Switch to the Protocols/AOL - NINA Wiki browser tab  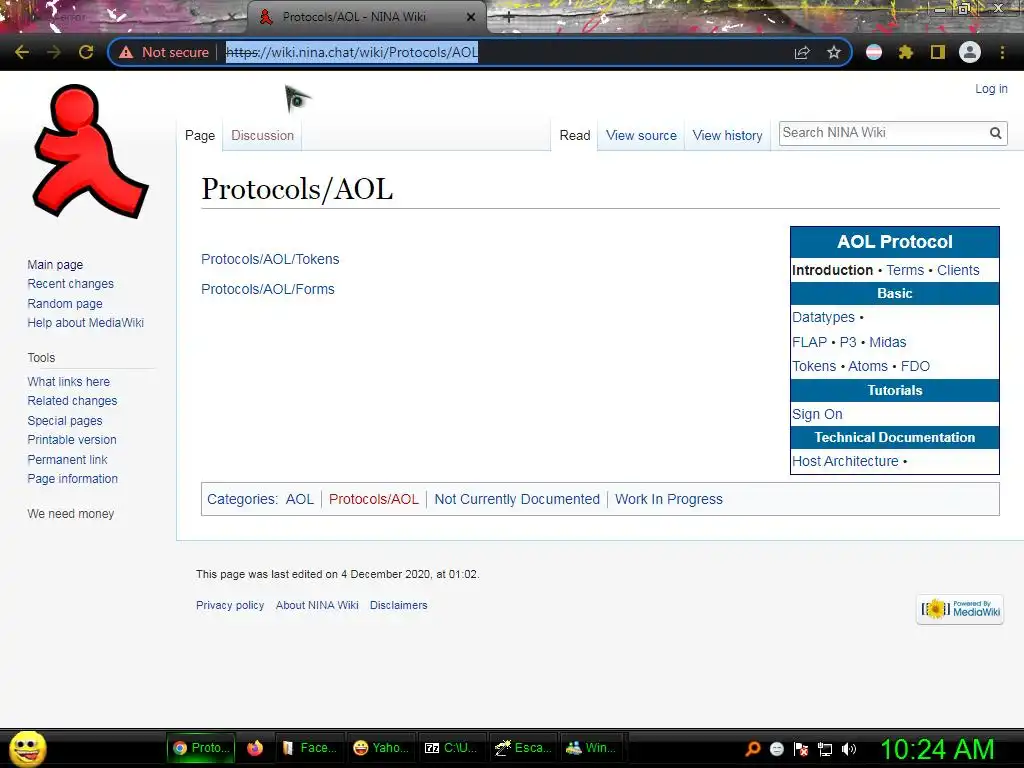(x=366, y=18)
